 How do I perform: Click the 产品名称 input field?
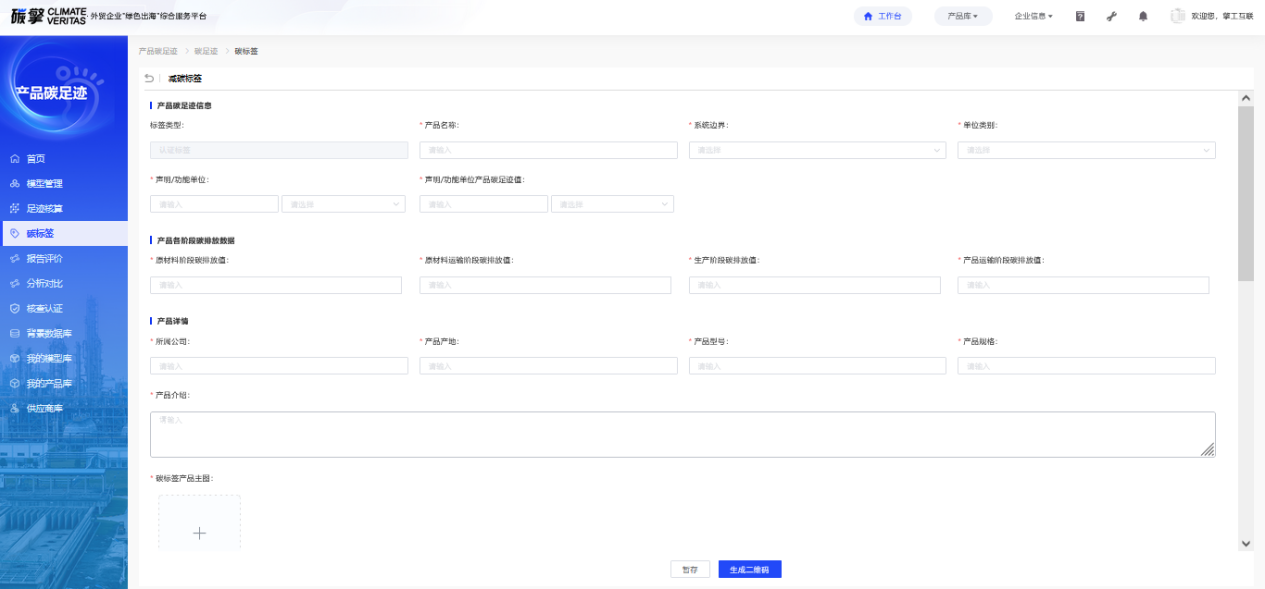(548, 150)
